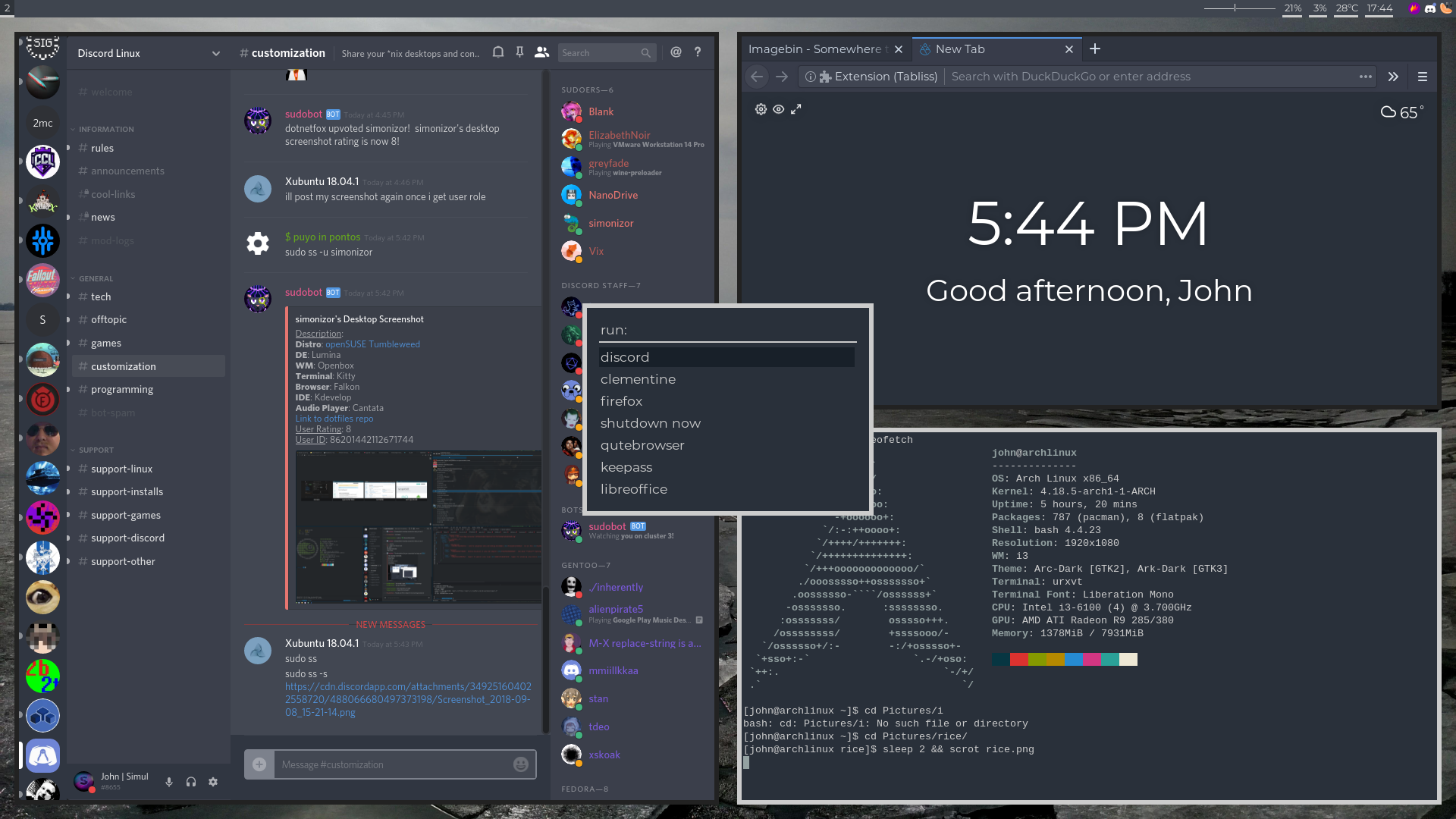
Task: Click the browser forward arrow
Action: coord(782,77)
